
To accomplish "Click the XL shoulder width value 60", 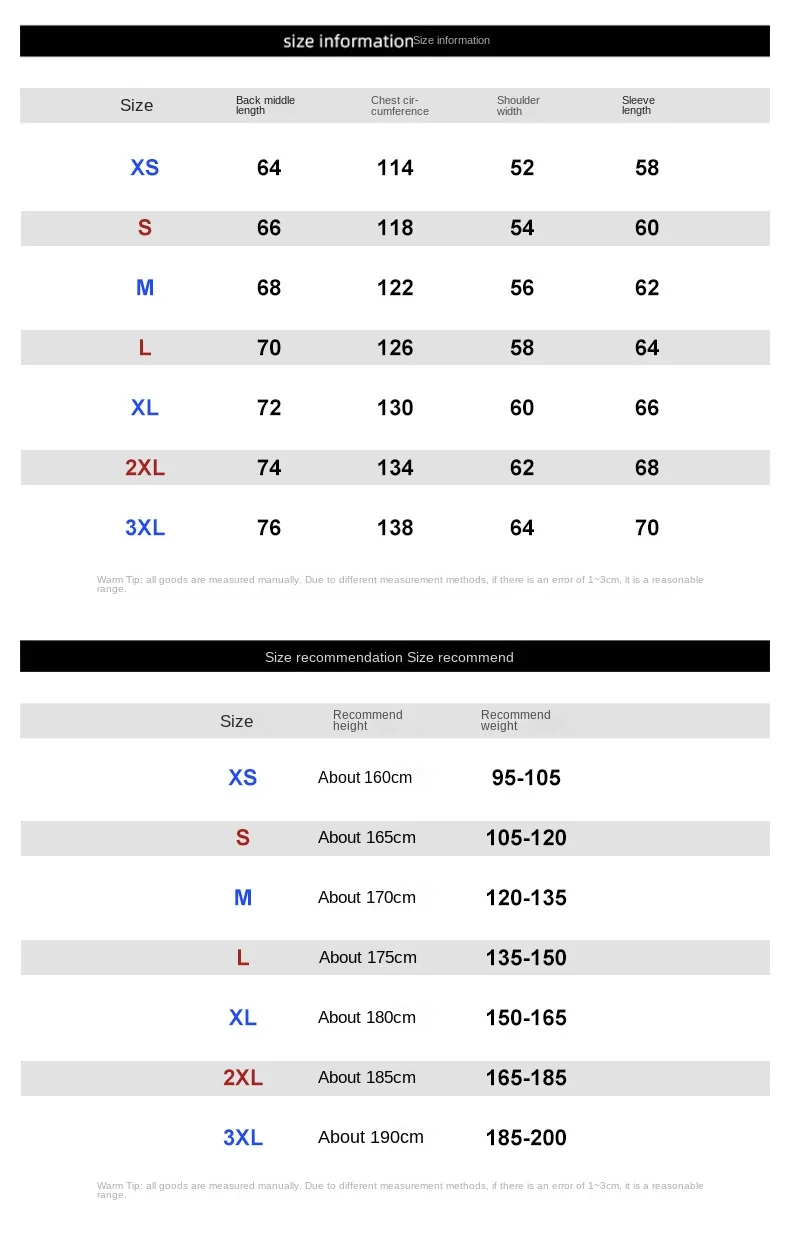I will (522, 408).
